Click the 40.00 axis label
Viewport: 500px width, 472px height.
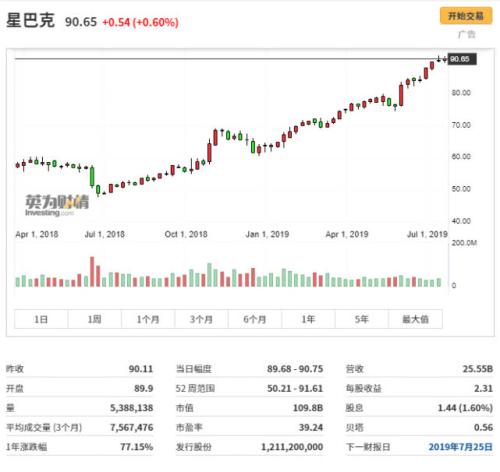pyautogui.click(x=461, y=221)
